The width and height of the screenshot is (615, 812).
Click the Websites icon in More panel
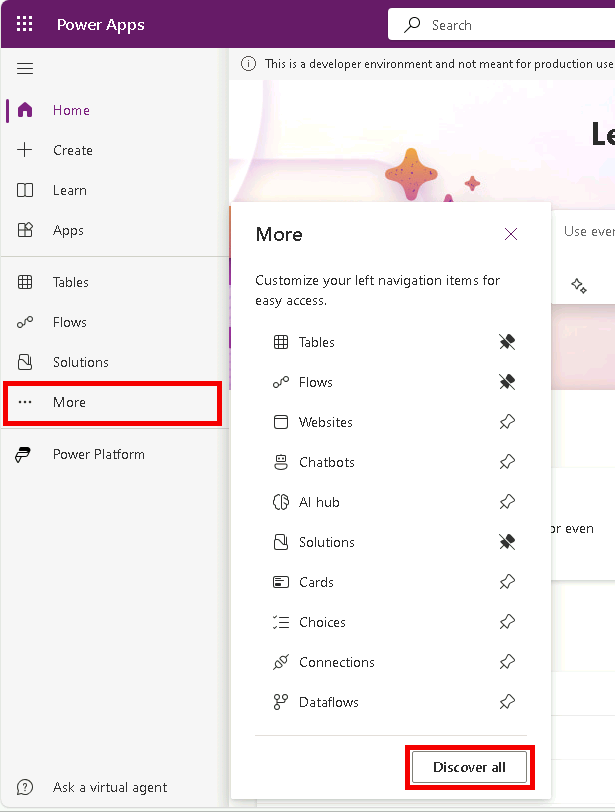(x=281, y=422)
